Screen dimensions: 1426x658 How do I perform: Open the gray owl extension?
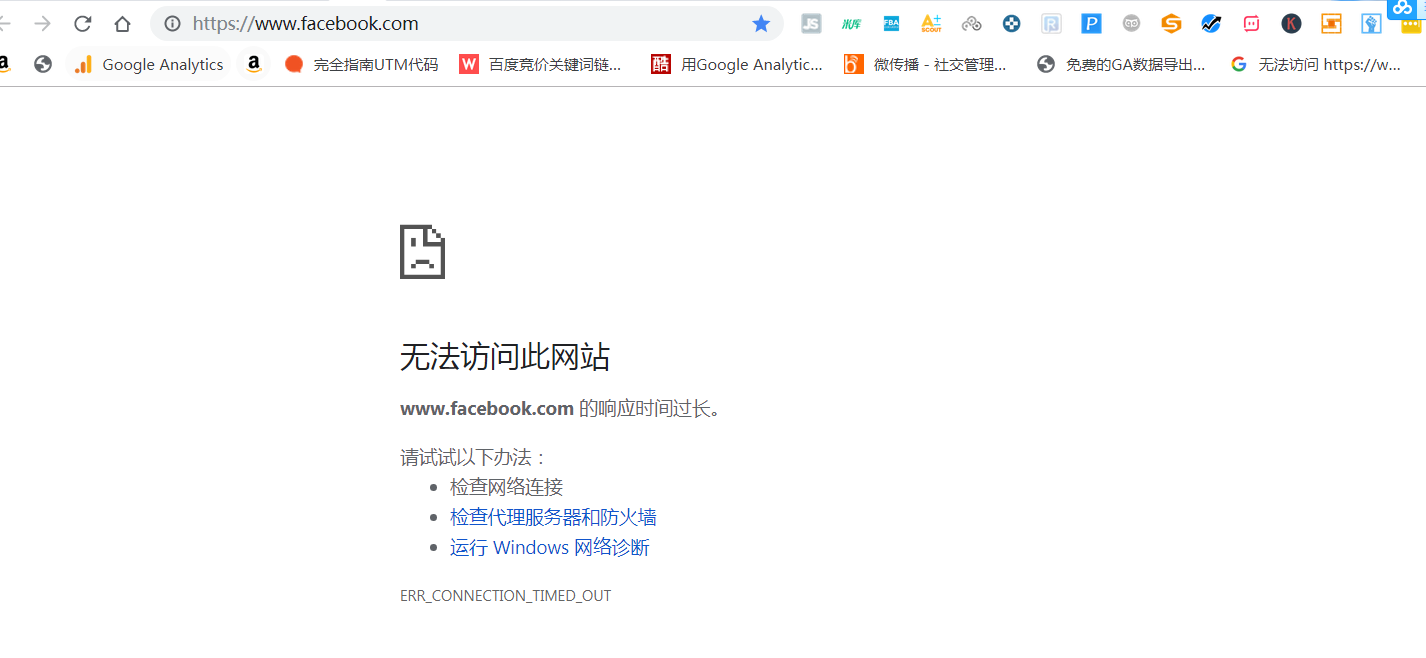pos(1131,24)
